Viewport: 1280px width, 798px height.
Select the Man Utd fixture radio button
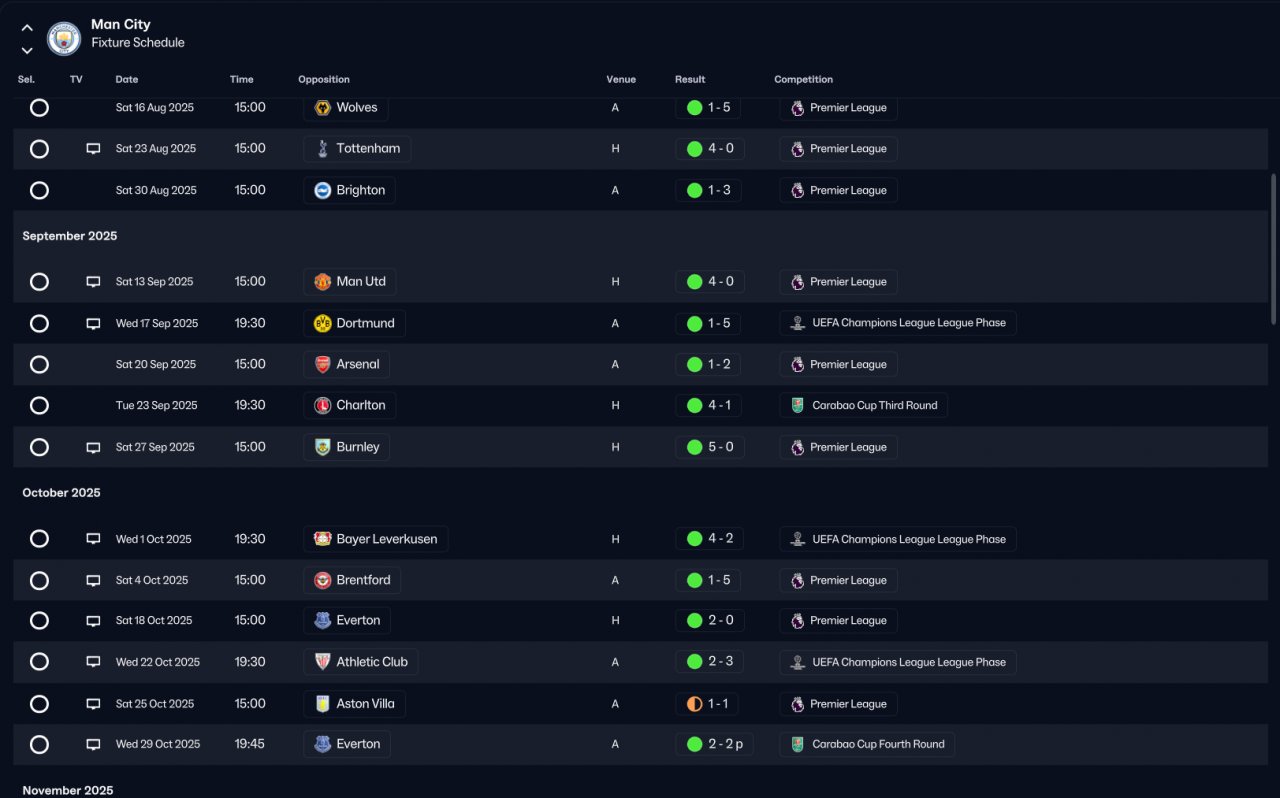[39, 282]
